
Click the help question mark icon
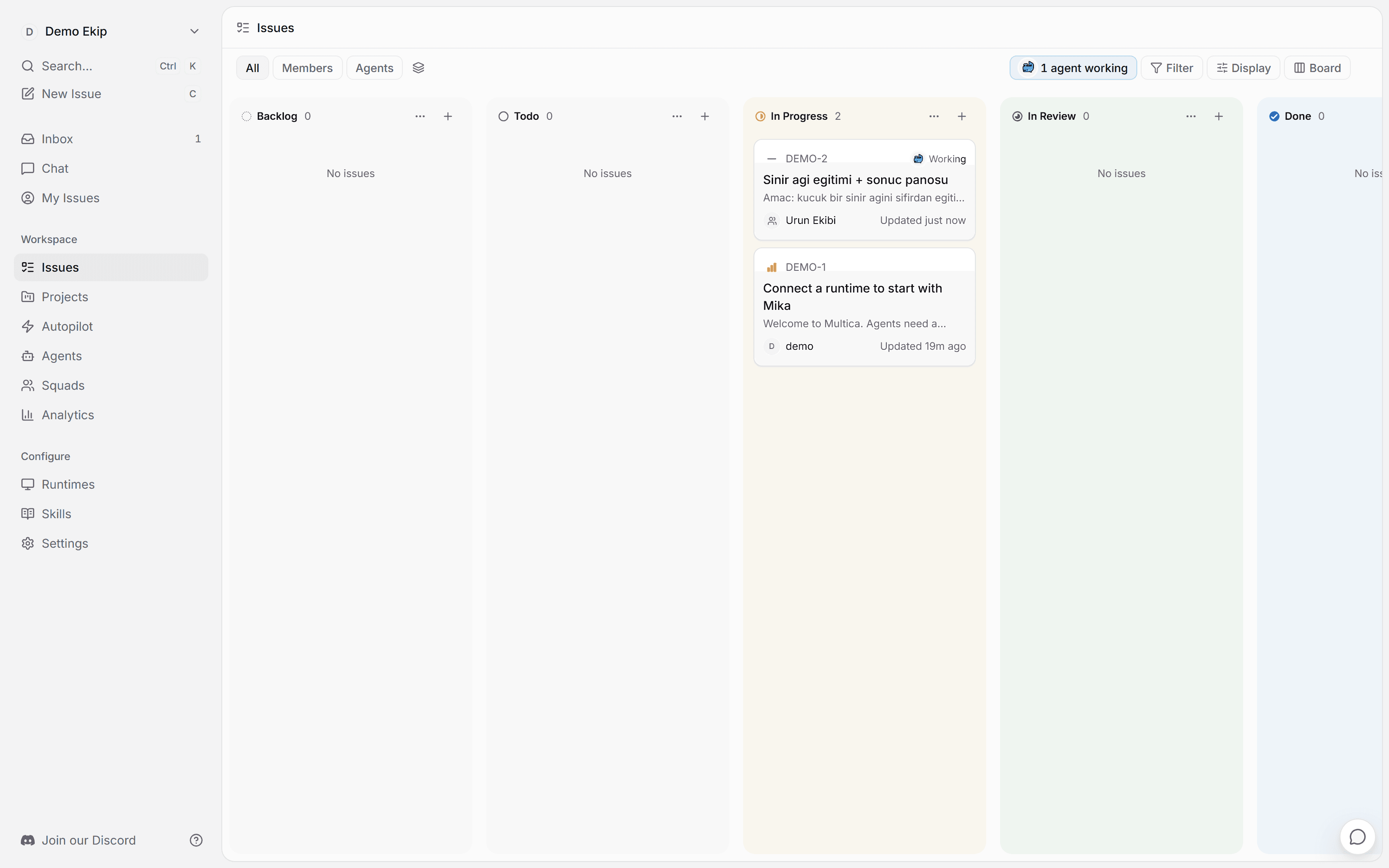point(196,840)
